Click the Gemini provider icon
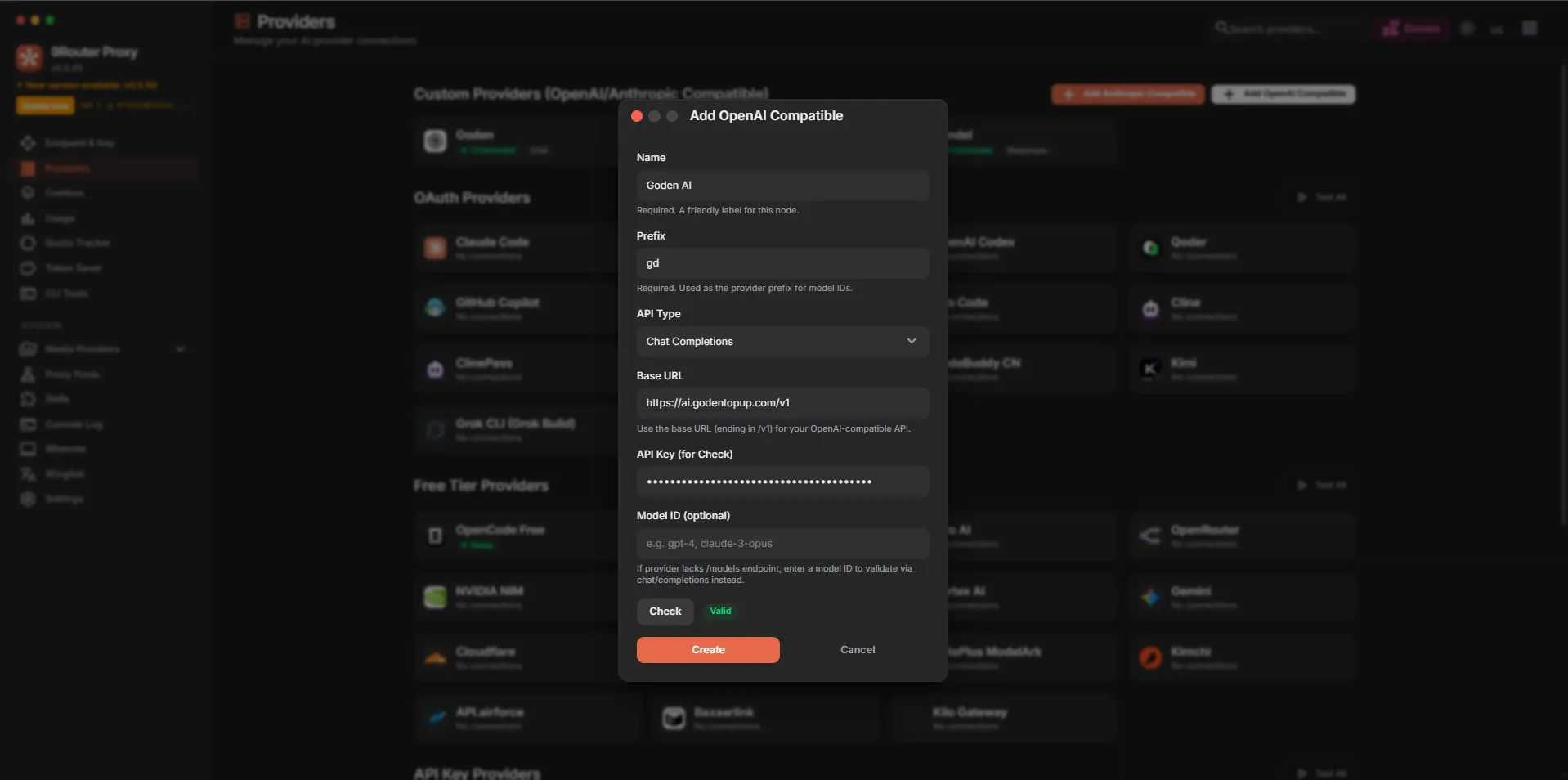The height and width of the screenshot is (780, 1568). point(1150,597)
